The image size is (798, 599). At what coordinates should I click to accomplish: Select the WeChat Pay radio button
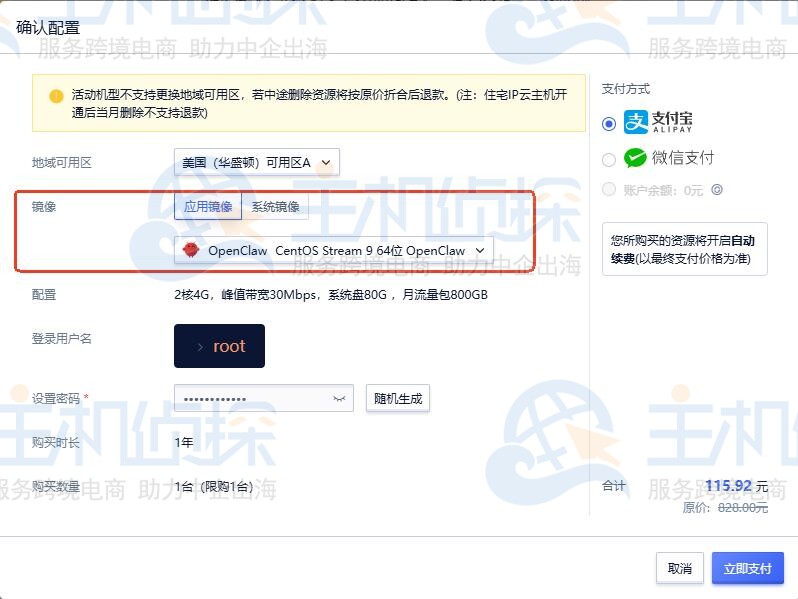609,160
